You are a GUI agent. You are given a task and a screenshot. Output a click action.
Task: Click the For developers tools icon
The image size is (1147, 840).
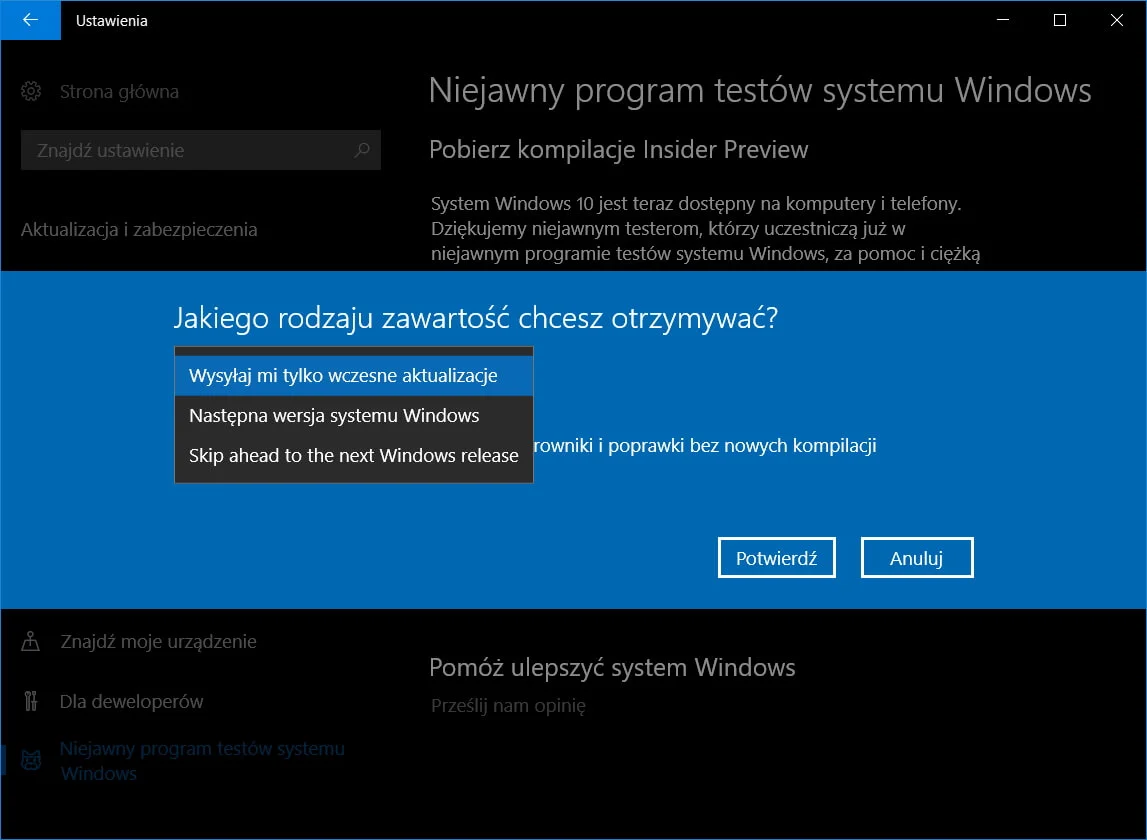31,701
